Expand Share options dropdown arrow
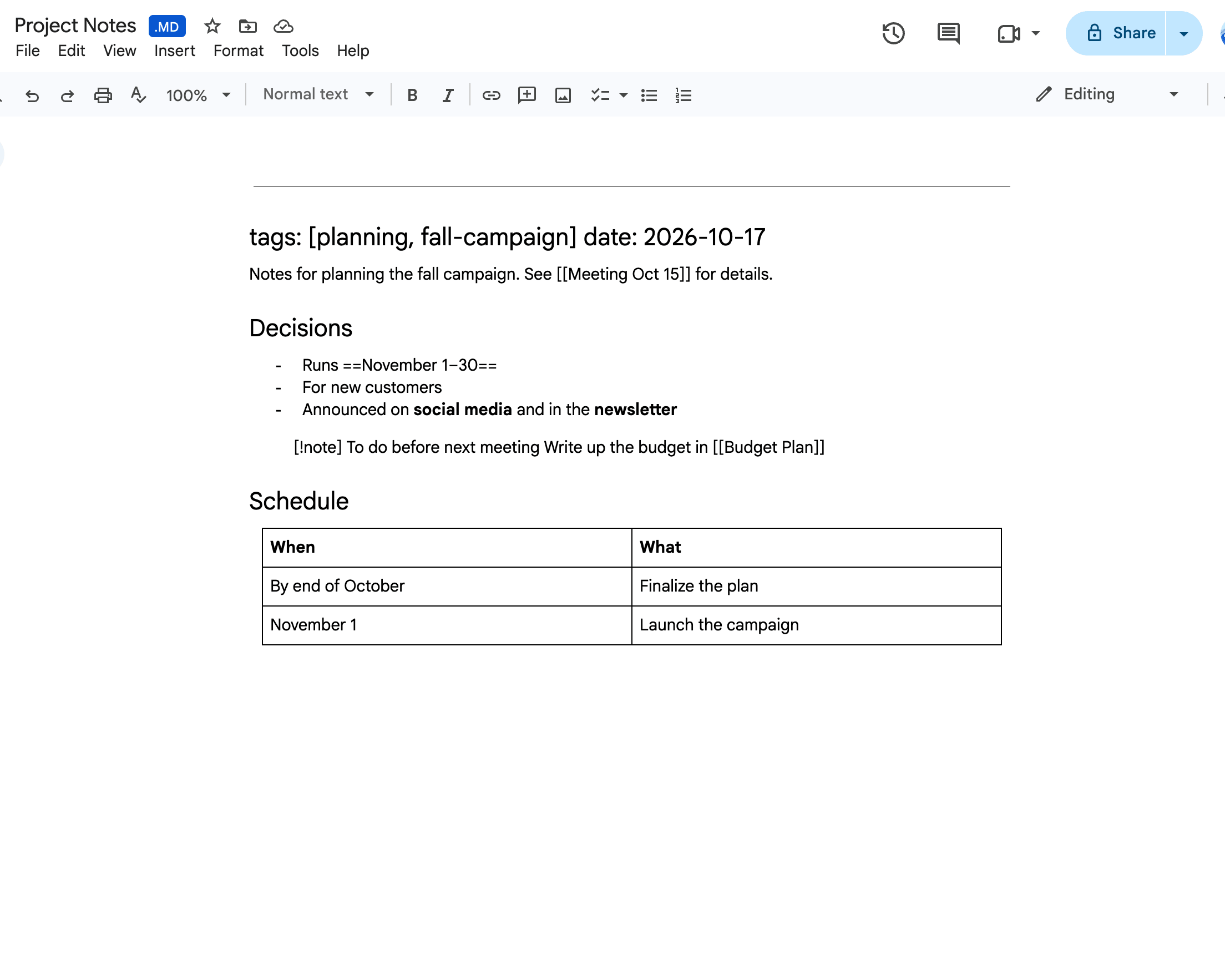The image size is (1225, 980). pos(1184,33)
